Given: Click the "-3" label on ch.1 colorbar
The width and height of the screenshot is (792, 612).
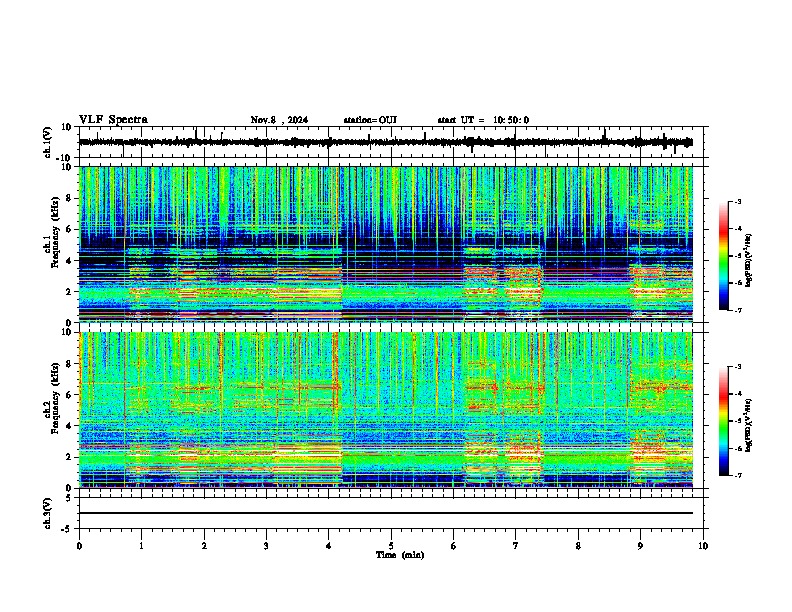Looking at the screenshot, I should 737,201.
